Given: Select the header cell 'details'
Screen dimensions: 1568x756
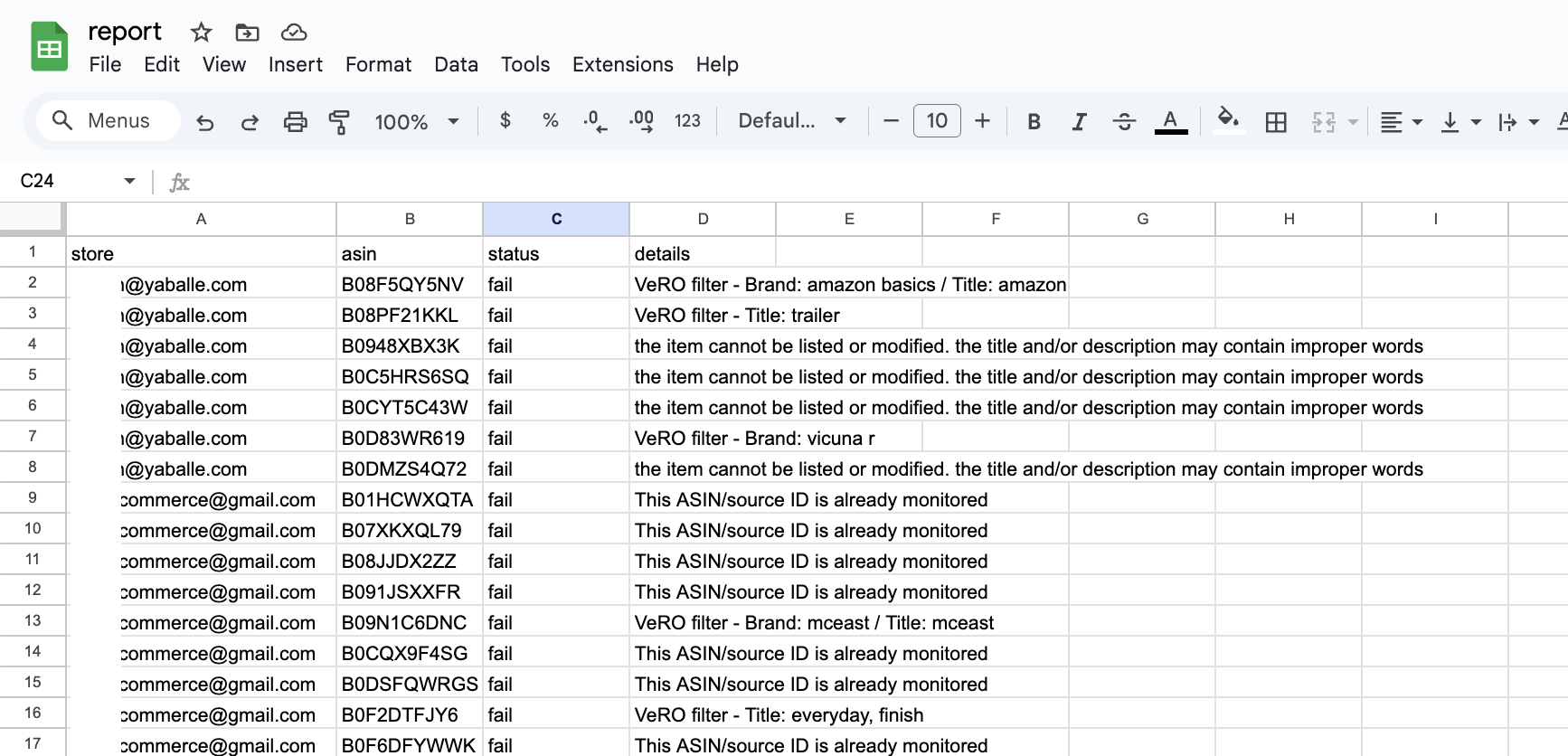Looking at the screenshot, I should 703,253.
